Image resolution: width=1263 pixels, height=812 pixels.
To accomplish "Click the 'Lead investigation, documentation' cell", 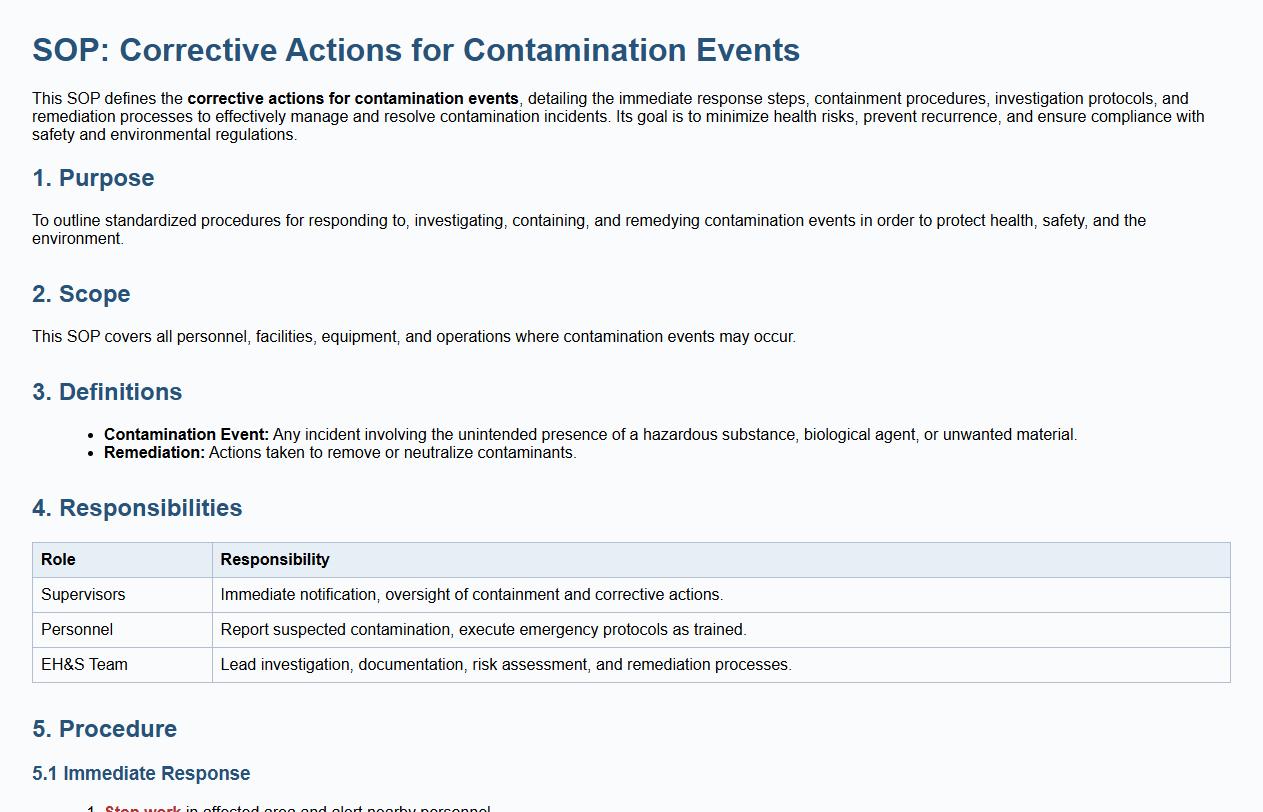I will [505, 665].
